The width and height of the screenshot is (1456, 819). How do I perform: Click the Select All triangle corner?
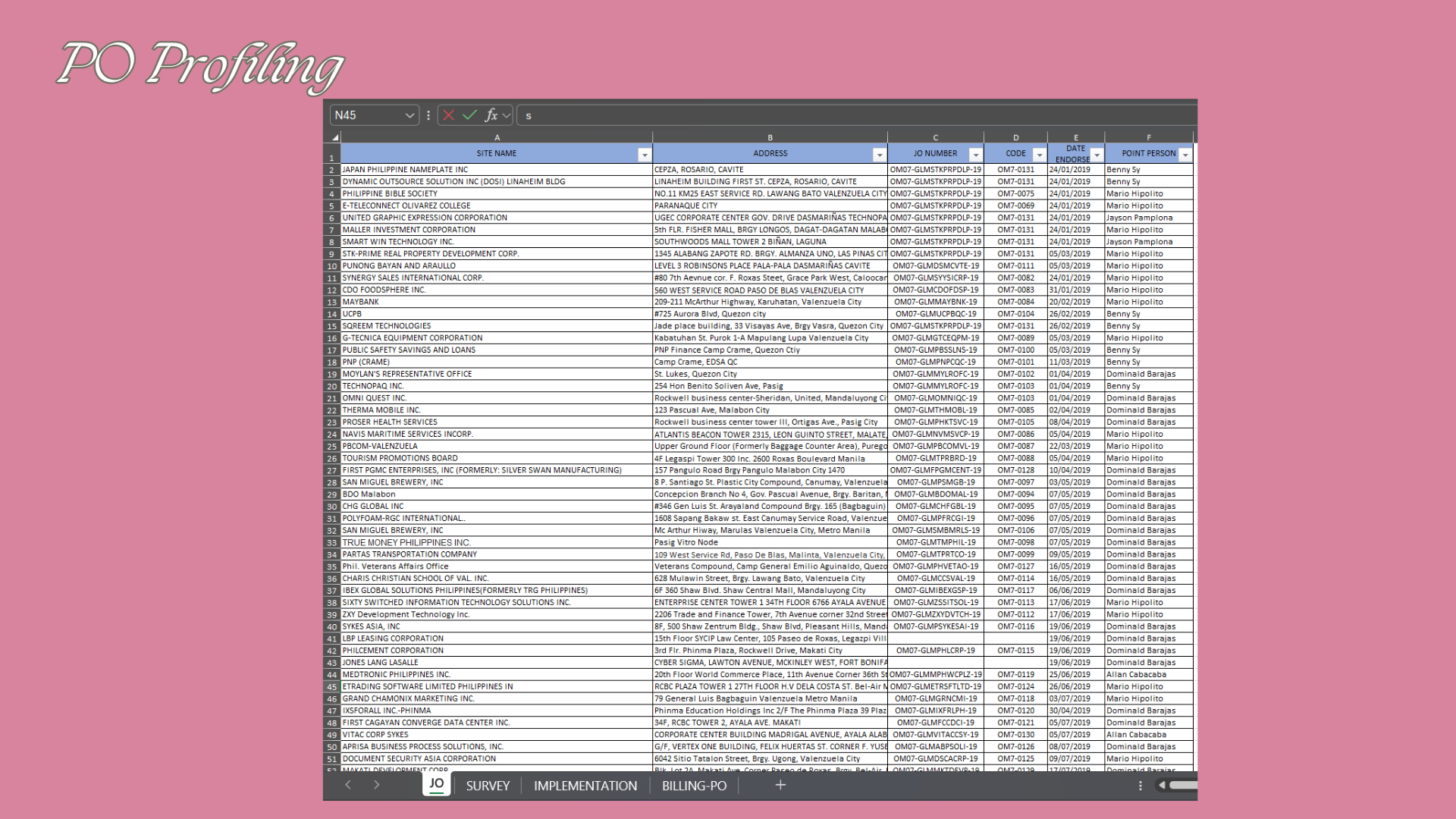[x=334, y=137]
